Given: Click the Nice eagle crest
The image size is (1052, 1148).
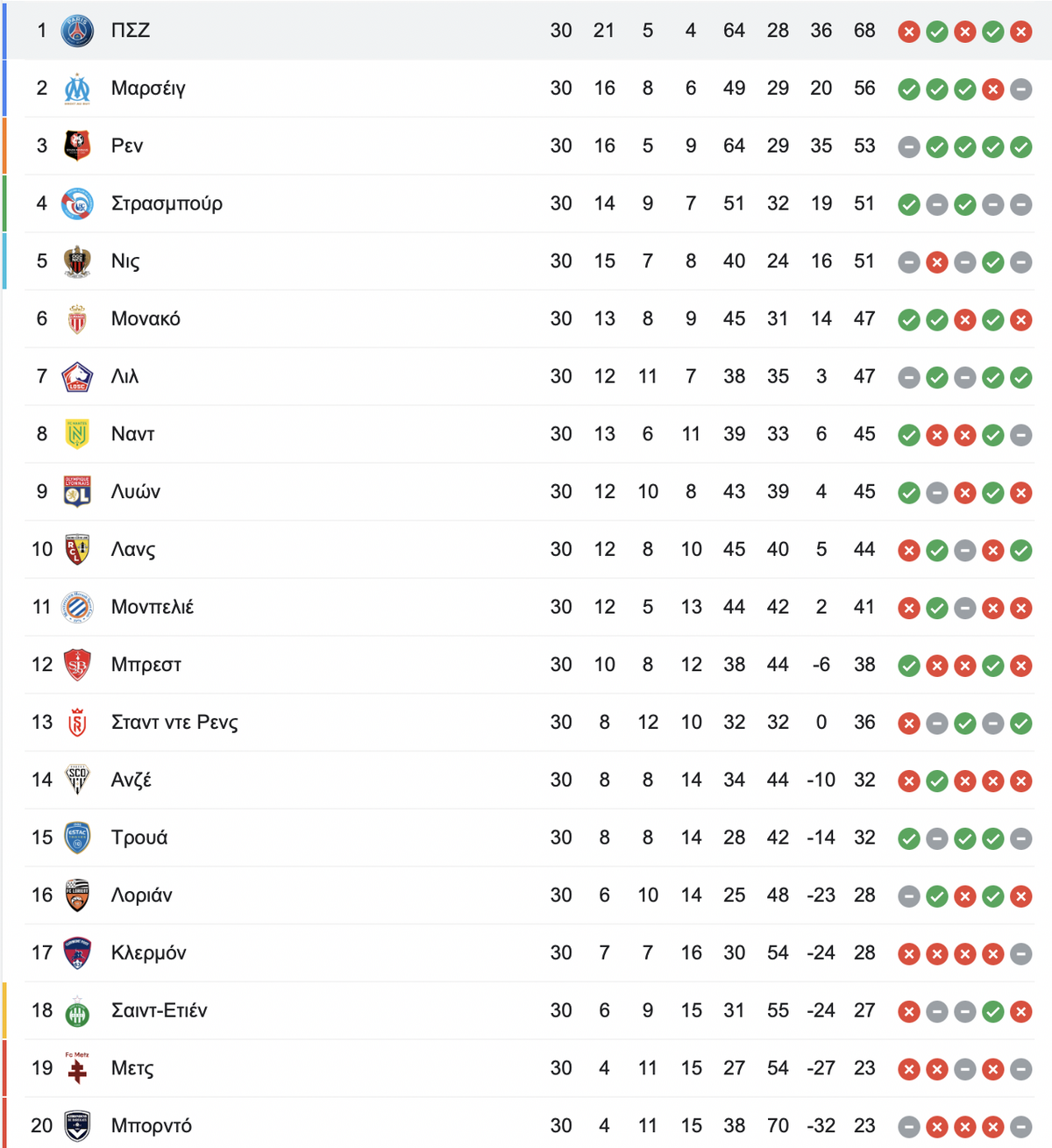Looking at the screenshot, I should [77, 261].
